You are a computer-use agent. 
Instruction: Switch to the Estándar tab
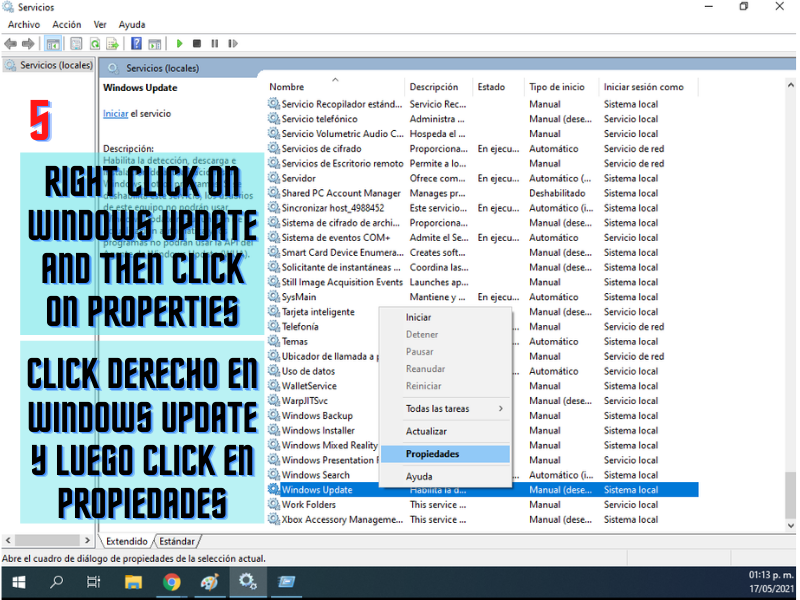(x=177, y=541)
